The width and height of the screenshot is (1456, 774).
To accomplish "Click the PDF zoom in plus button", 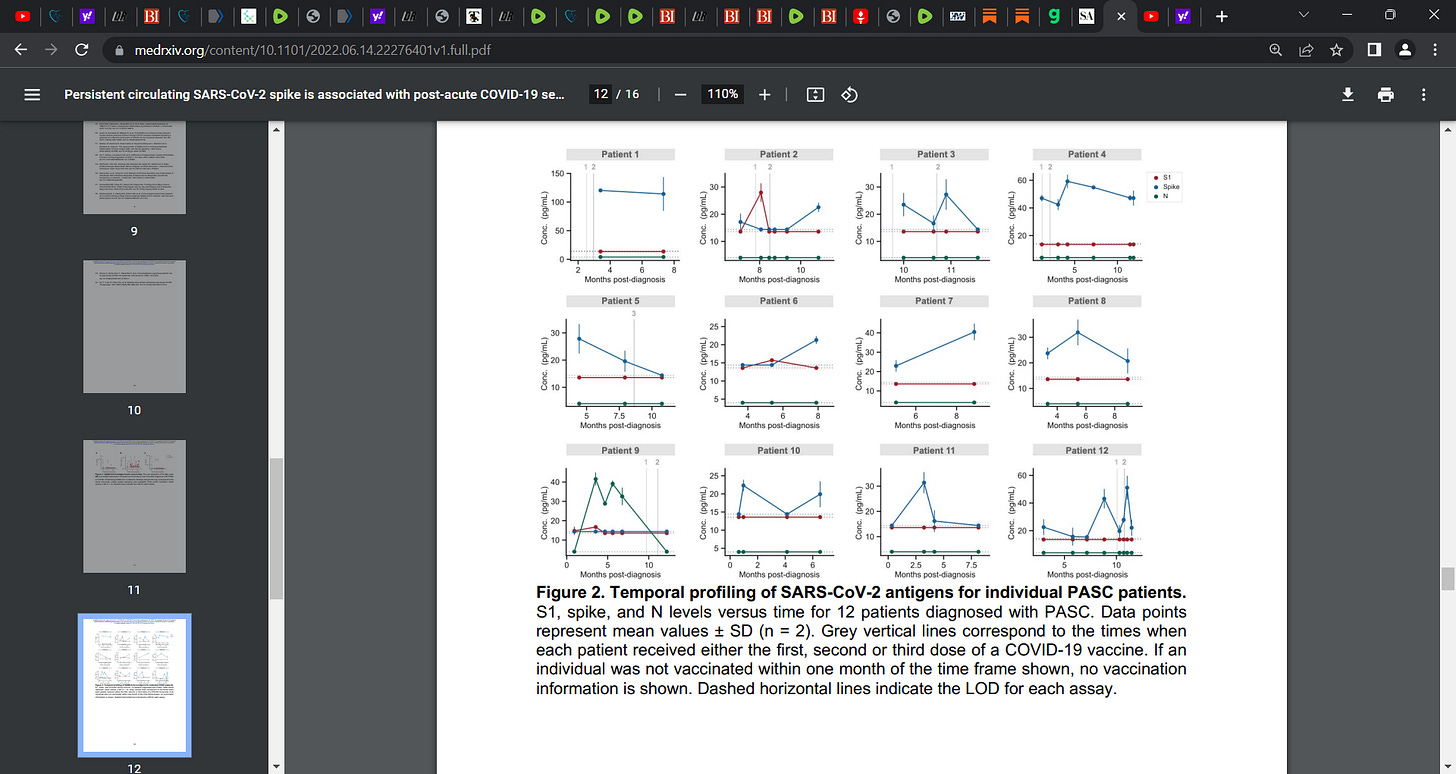I will [x=765, y=94].
